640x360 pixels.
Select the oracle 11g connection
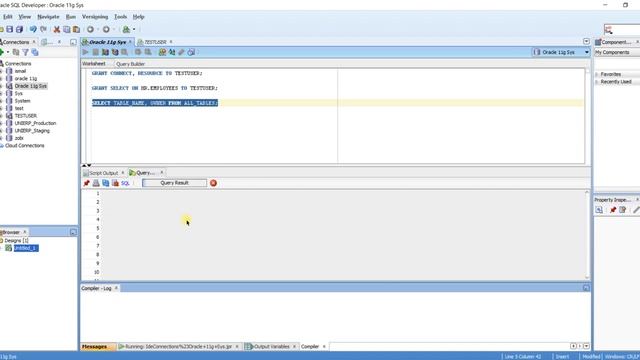pos(26,78)
